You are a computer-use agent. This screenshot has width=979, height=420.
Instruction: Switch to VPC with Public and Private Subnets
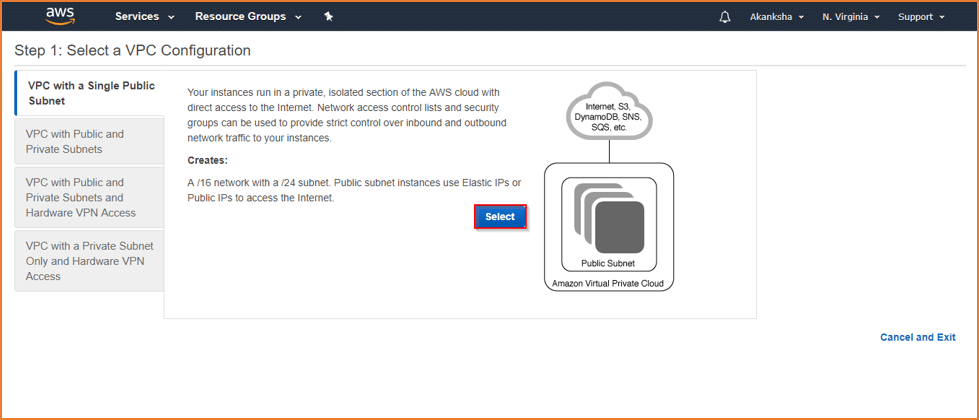(90, 142)
